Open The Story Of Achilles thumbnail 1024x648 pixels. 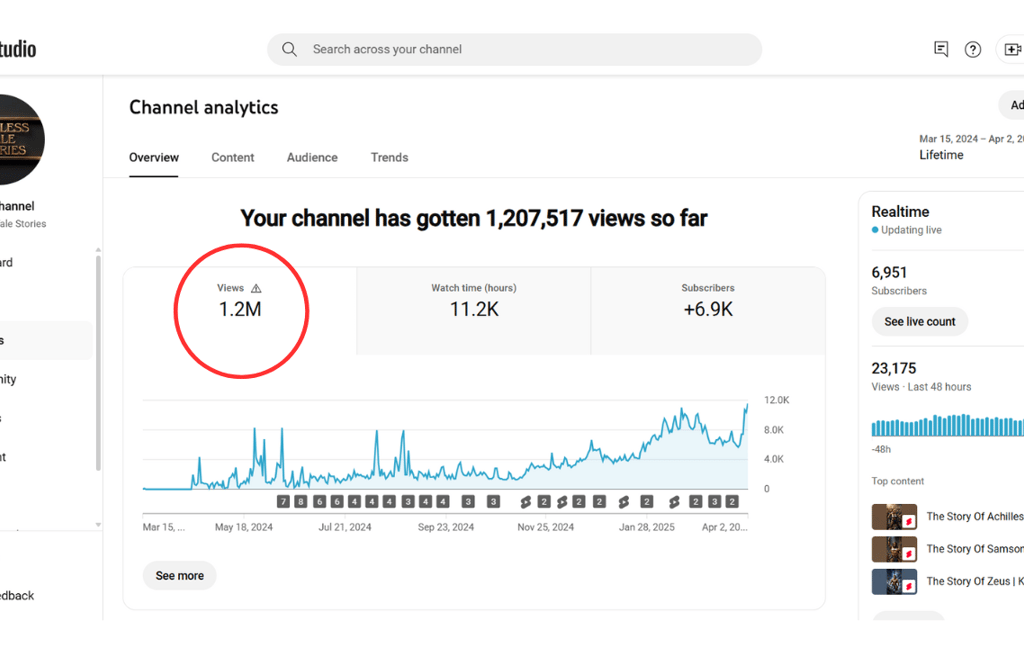tap(894, 517)
